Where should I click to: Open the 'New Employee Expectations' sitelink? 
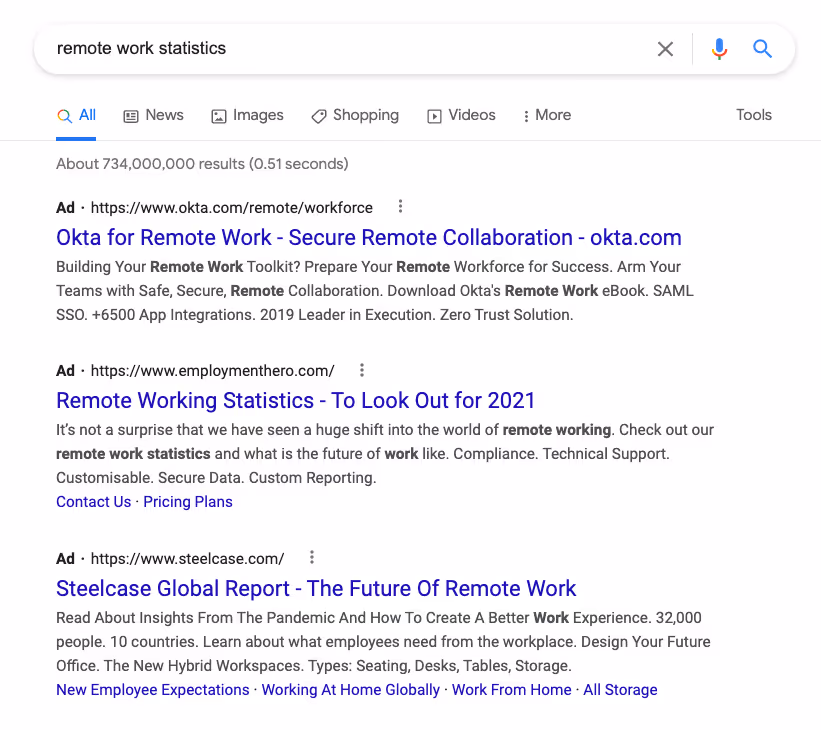click(x=153, y=690)
